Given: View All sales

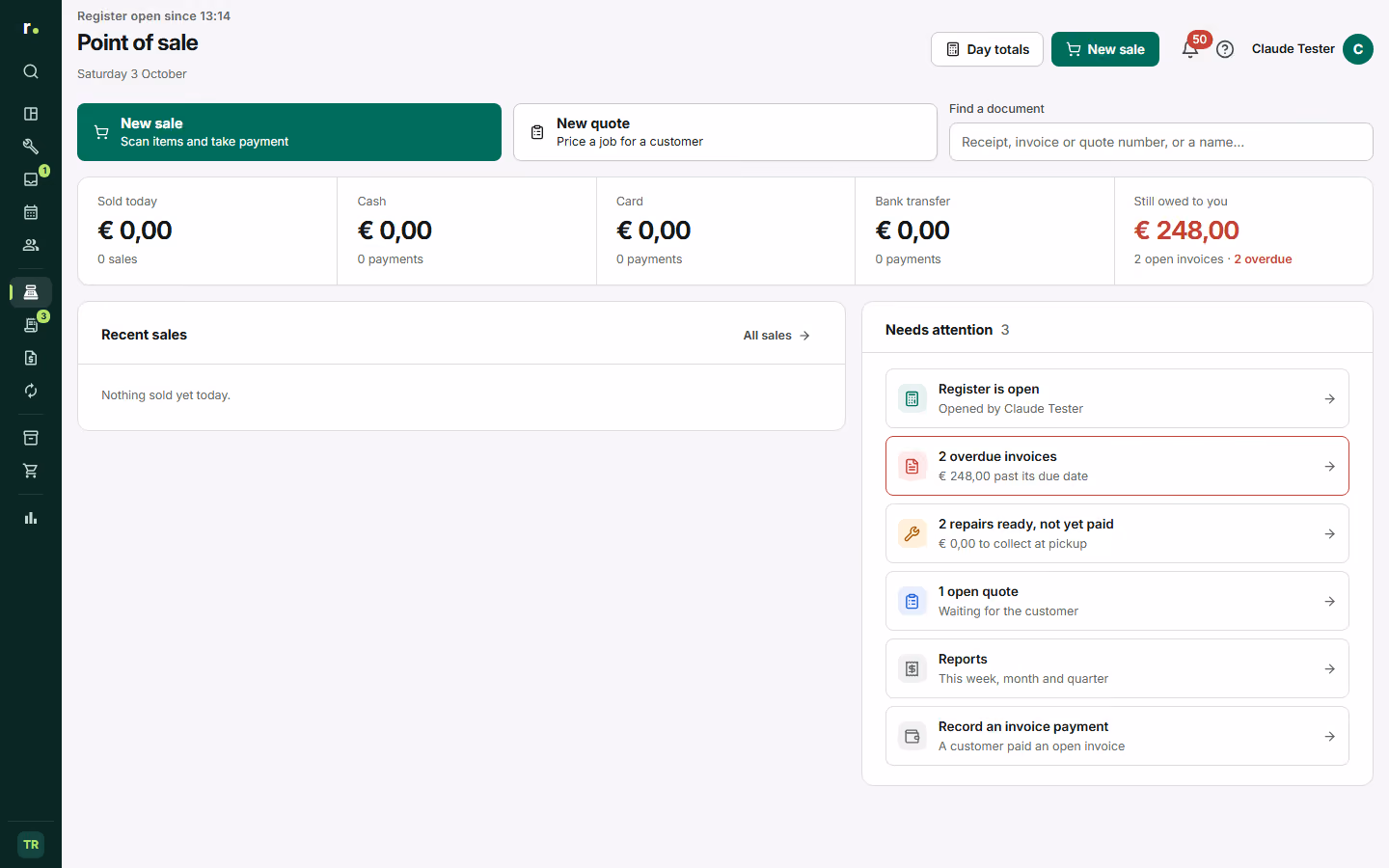Looking at the screenshot, I should (x=776, y=336).
